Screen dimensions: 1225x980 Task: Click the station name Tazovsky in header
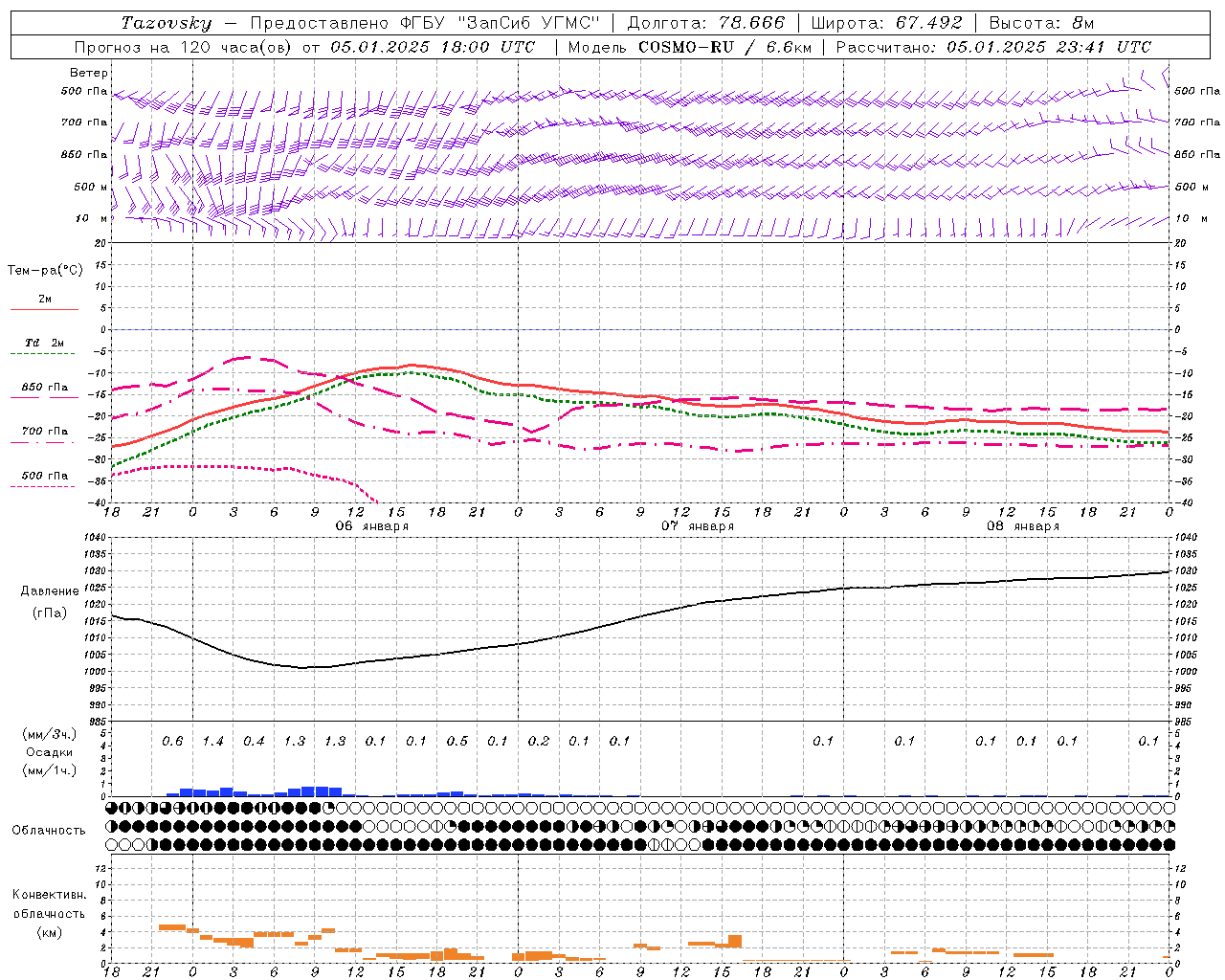click(x=167, y=23)
